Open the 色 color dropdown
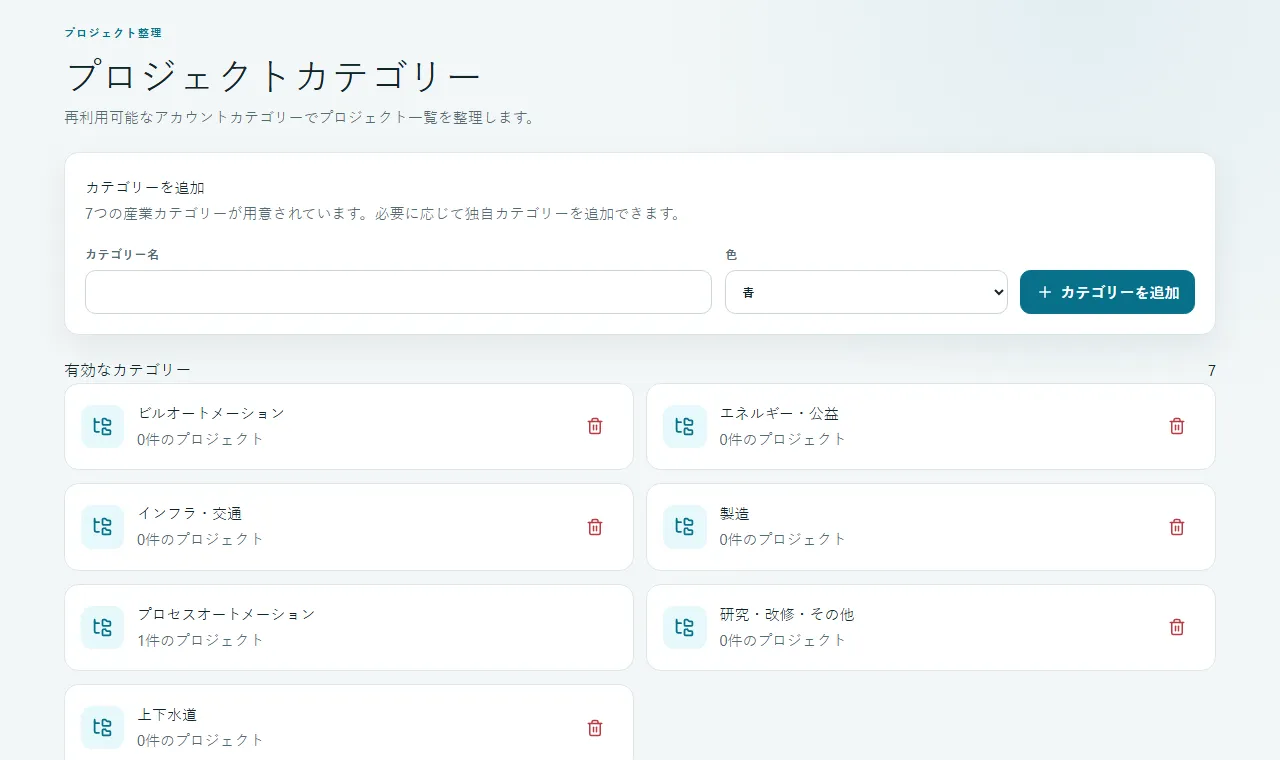The height and width of the screenshot is (760, 1280). [x=866, y=292]
